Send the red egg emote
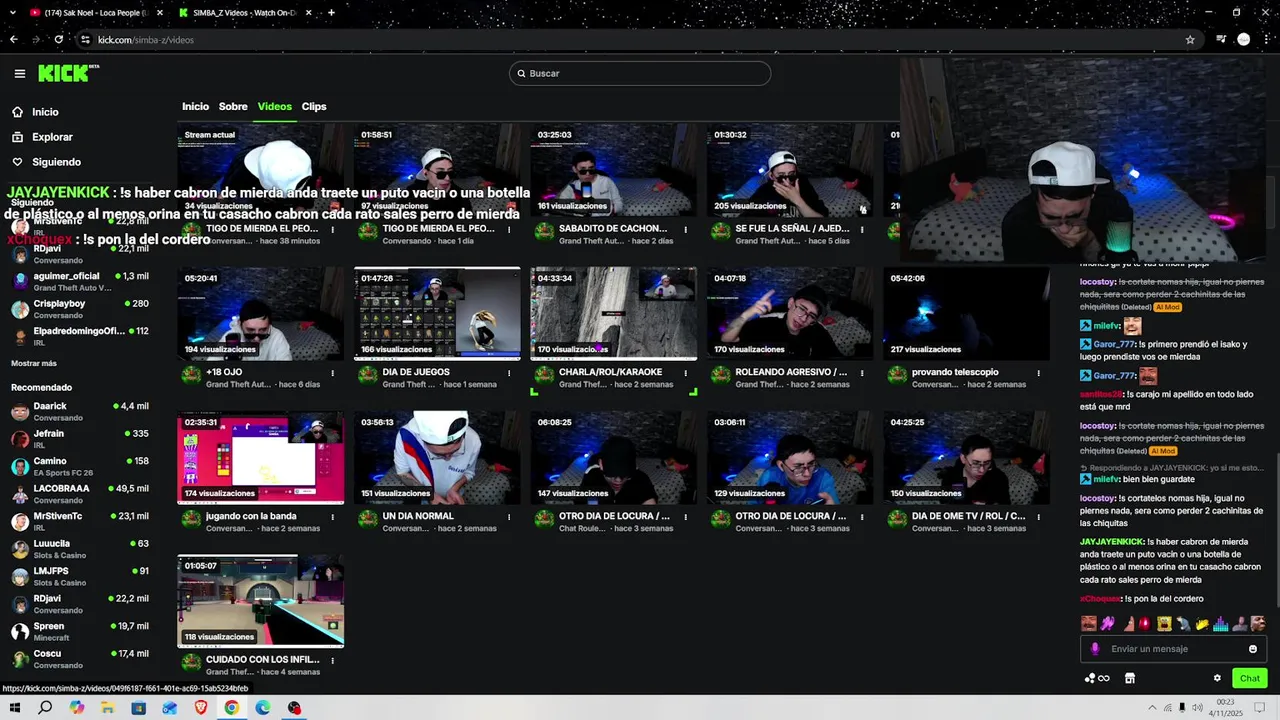 click(1145, 624)
